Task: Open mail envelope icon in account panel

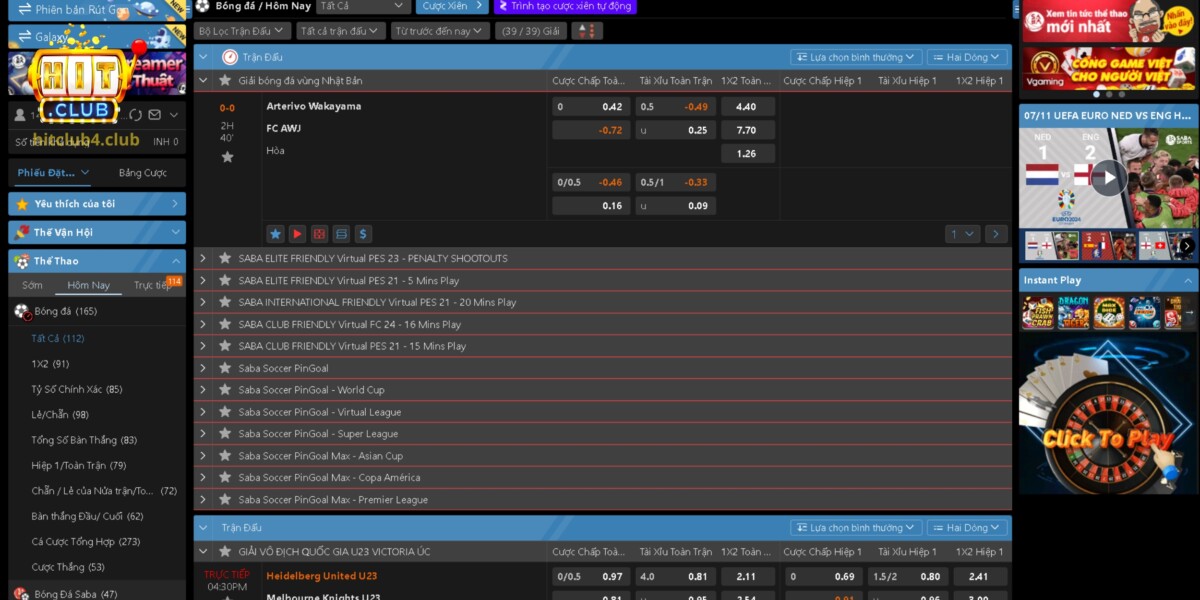Action: click(x=155, y=115)
